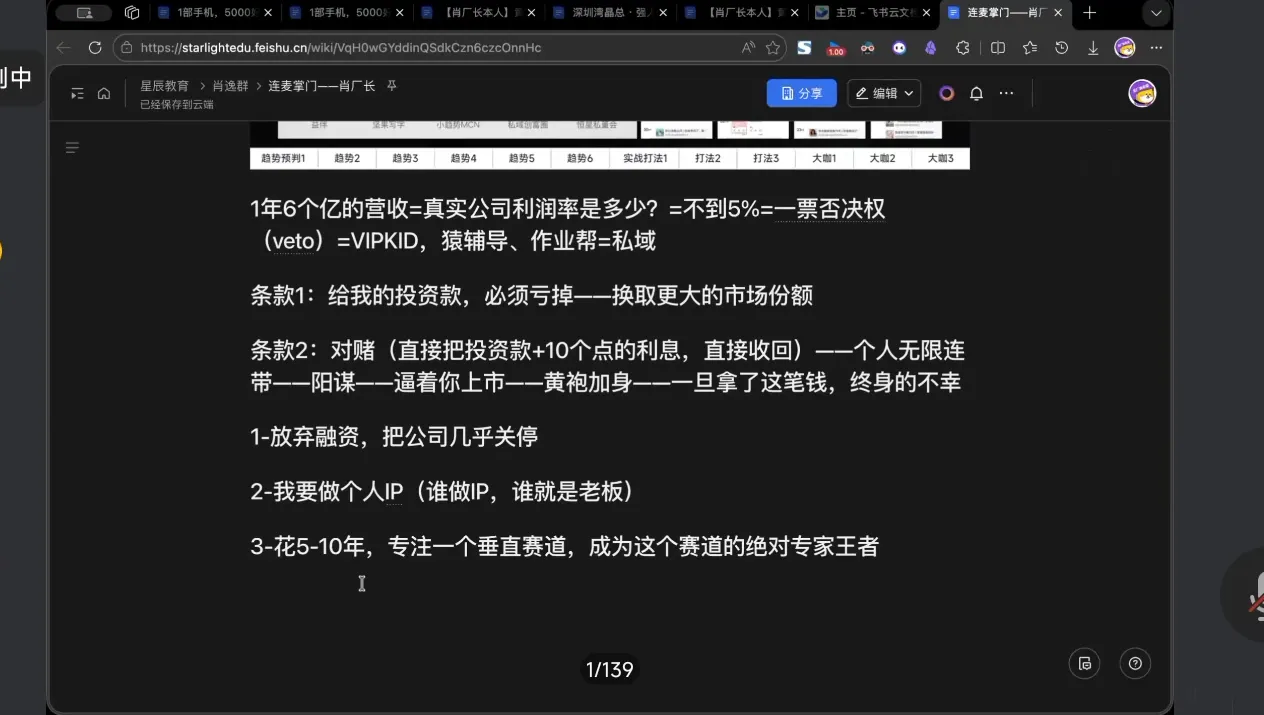Open the Downloads icon in browser toolbar
The width and height of the screenshot is (1264, 715).
pos(1093,47)
